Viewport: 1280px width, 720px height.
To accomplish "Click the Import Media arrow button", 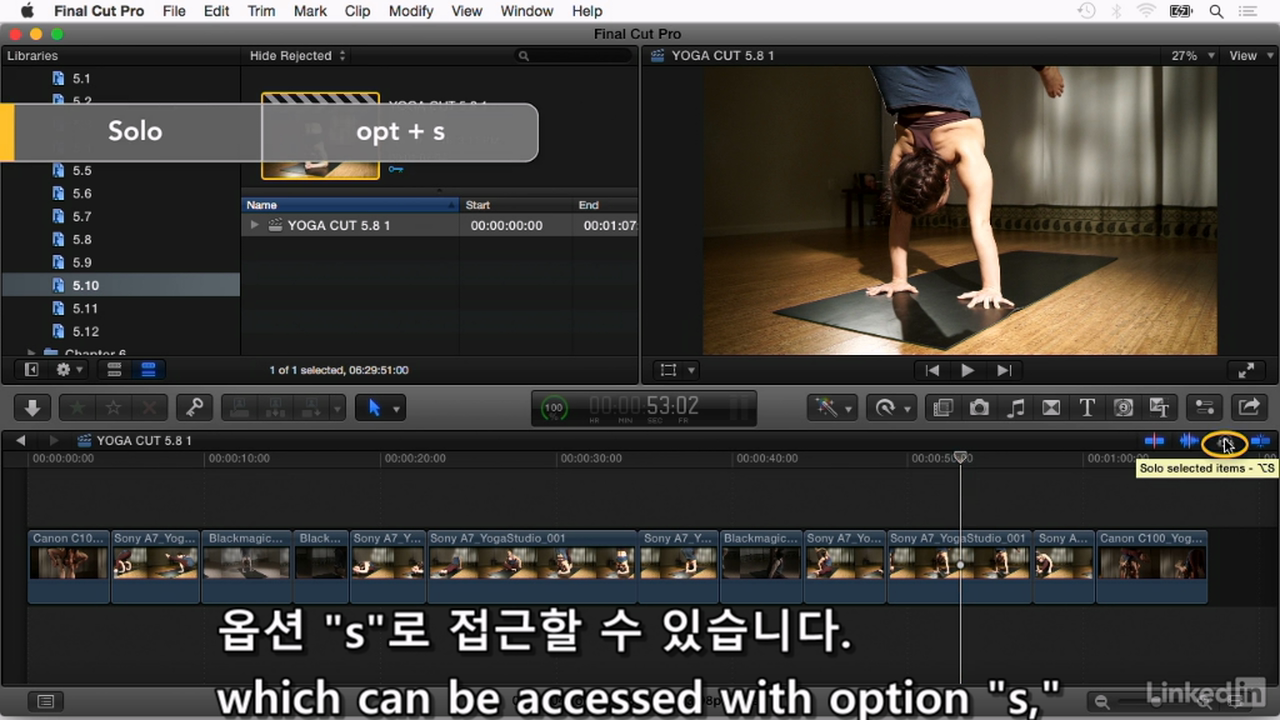I will point(32,407).
